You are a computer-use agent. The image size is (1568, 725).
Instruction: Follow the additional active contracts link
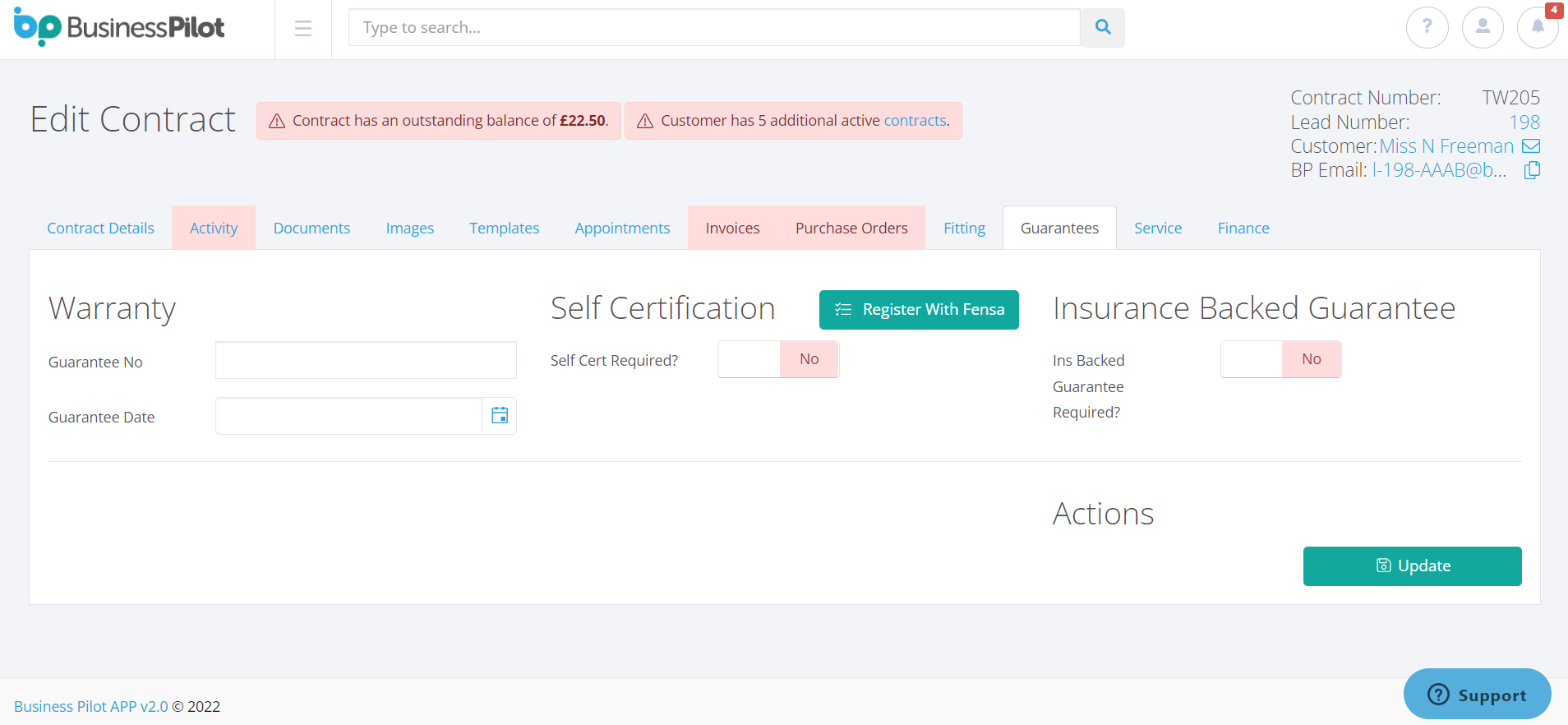[915, 121]
